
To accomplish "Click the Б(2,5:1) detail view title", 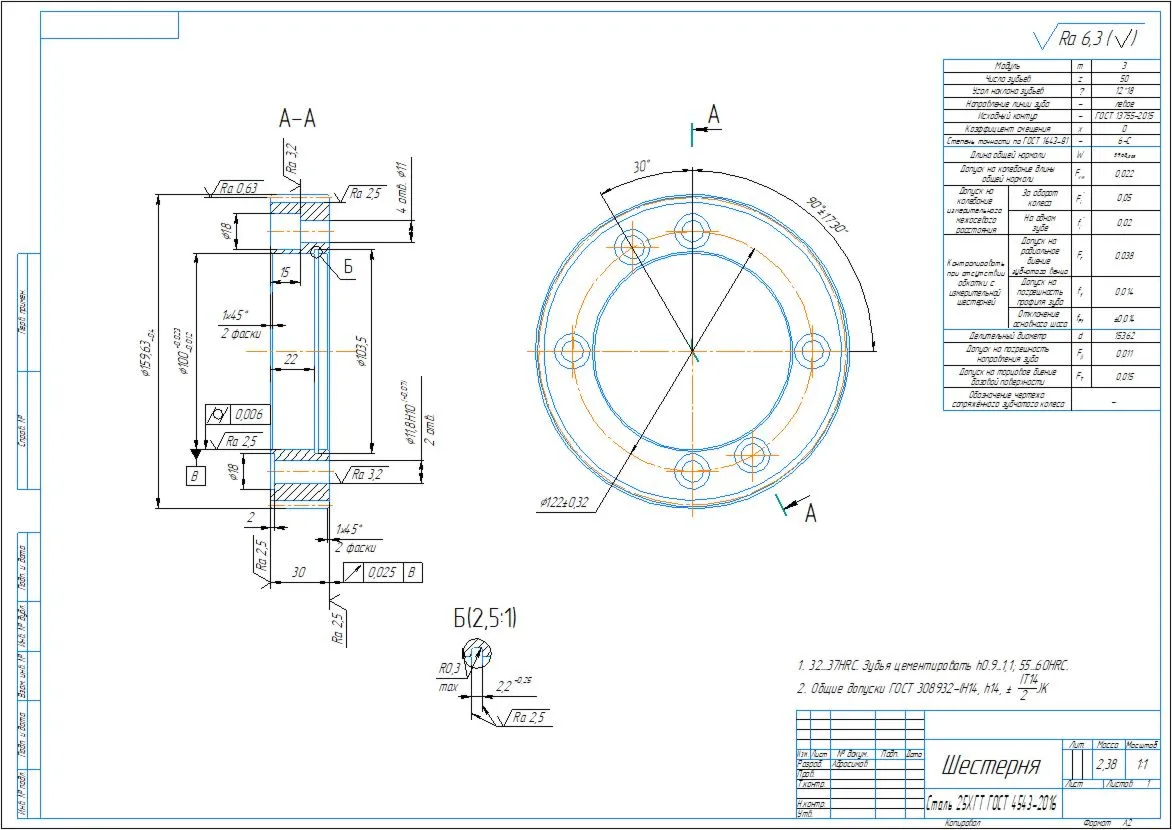I will click(x=485, y=618).
